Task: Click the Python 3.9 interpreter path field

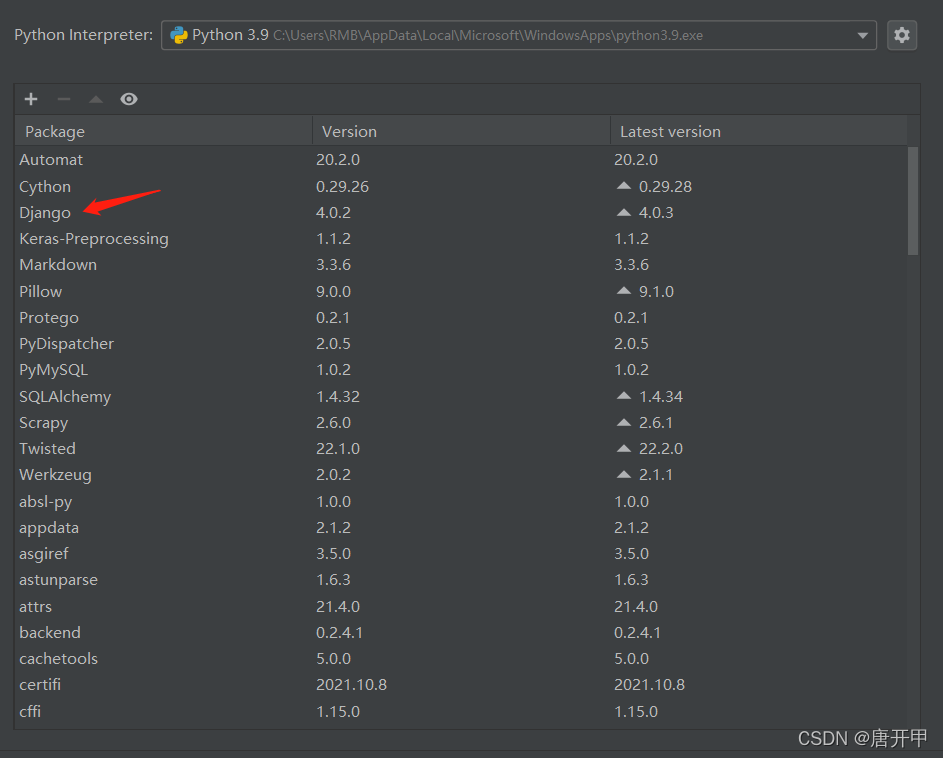Action: click(518, 35)
